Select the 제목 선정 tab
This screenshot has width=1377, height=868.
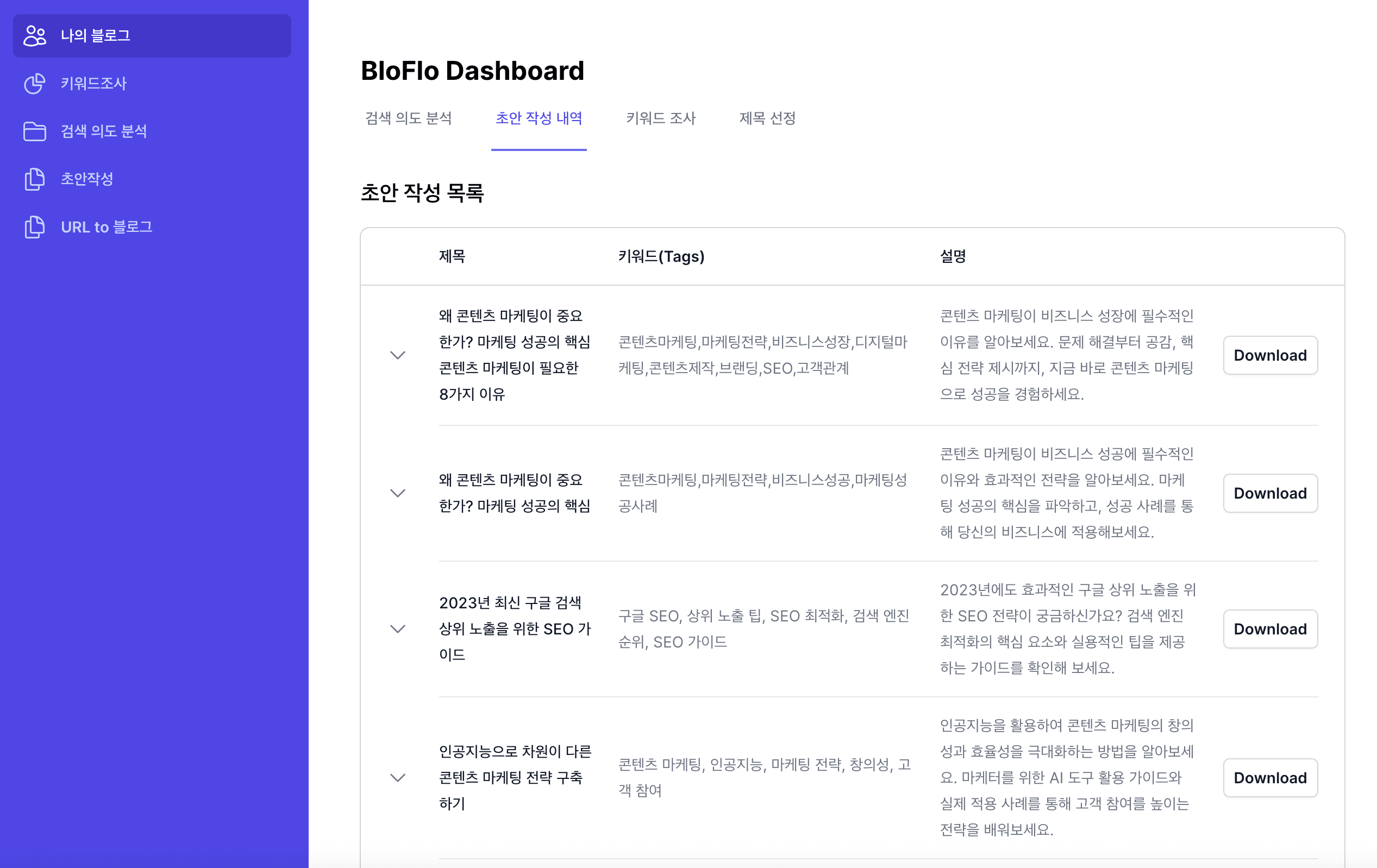[x=767, y=118]
